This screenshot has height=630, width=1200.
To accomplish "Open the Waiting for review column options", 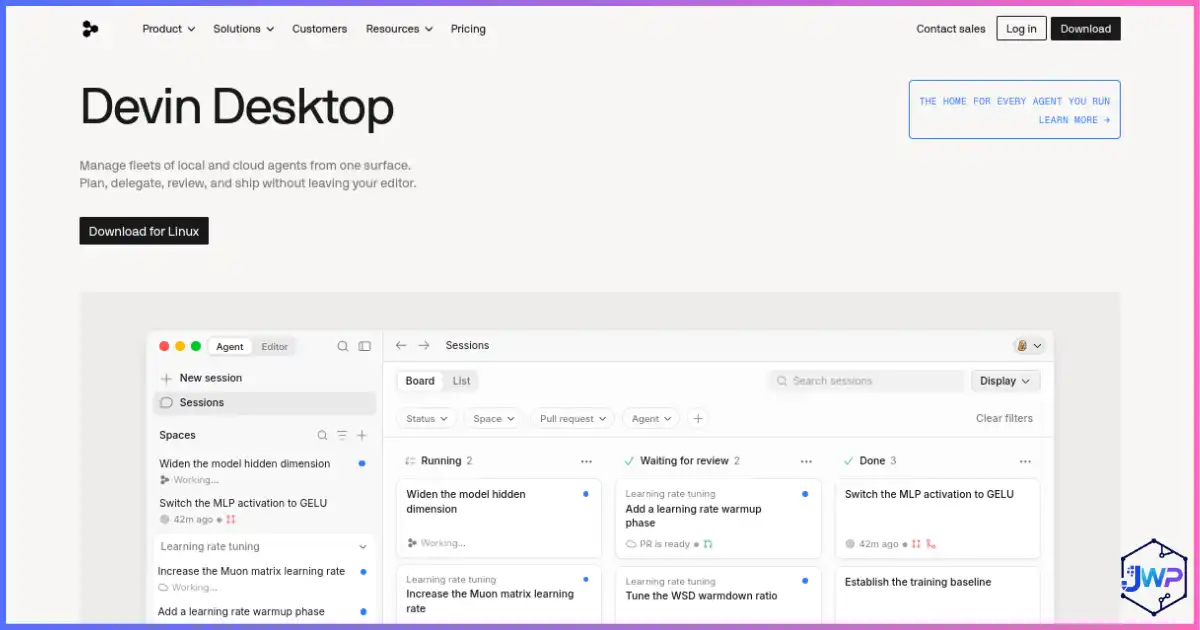I will (x=806, y=461).
